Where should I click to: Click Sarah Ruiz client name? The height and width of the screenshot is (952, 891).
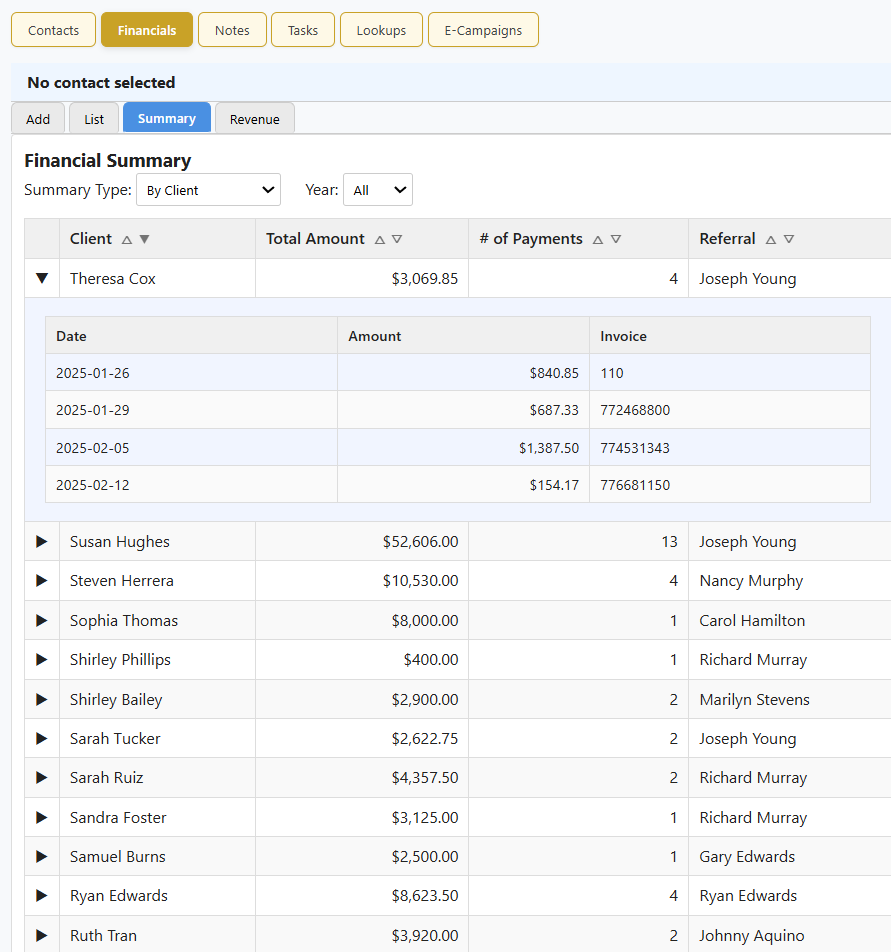pos(107,777)
